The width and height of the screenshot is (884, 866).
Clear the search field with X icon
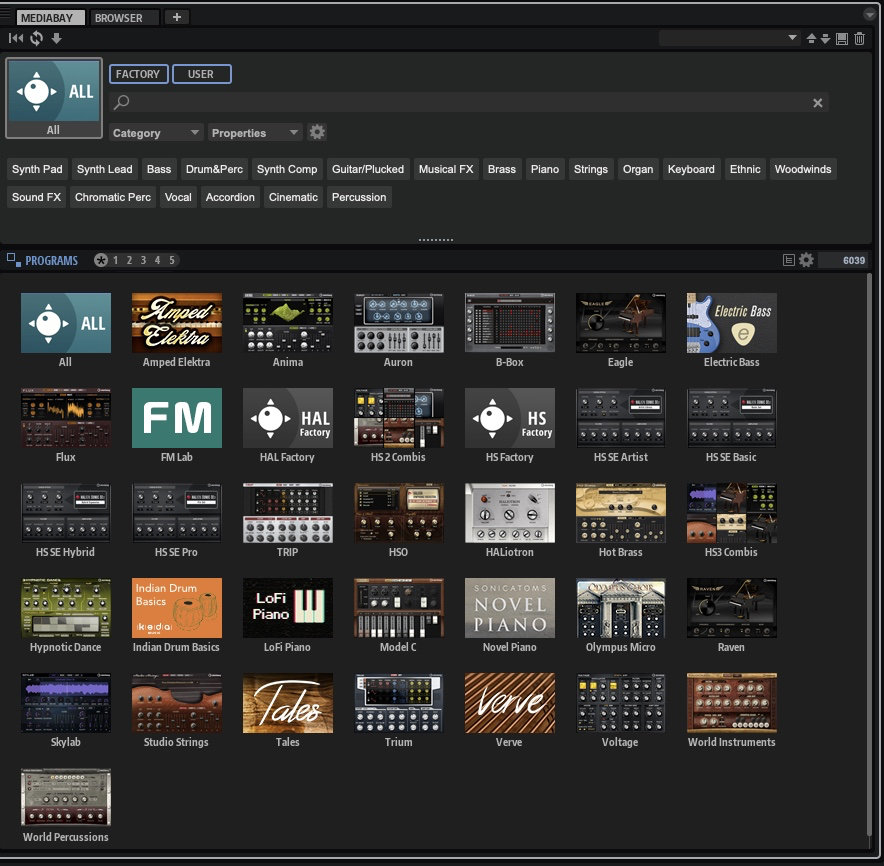(x=817, y=103)
